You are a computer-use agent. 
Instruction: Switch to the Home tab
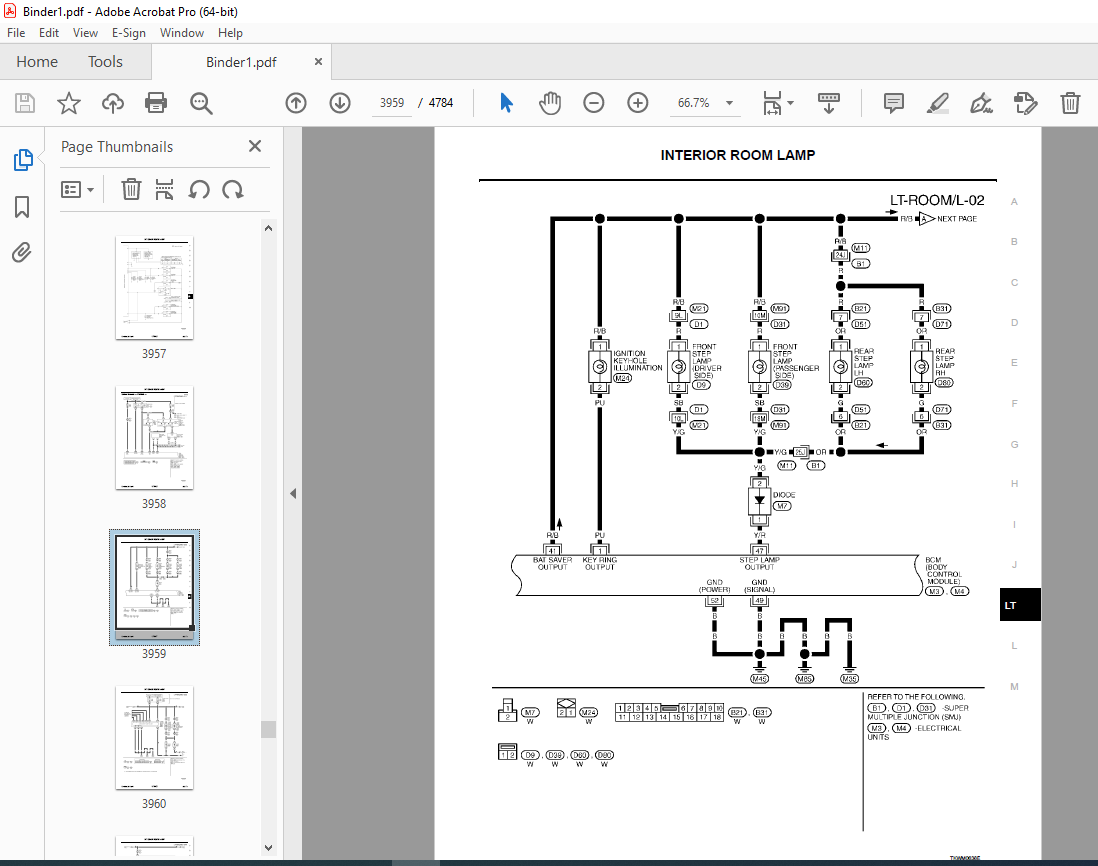37,62
